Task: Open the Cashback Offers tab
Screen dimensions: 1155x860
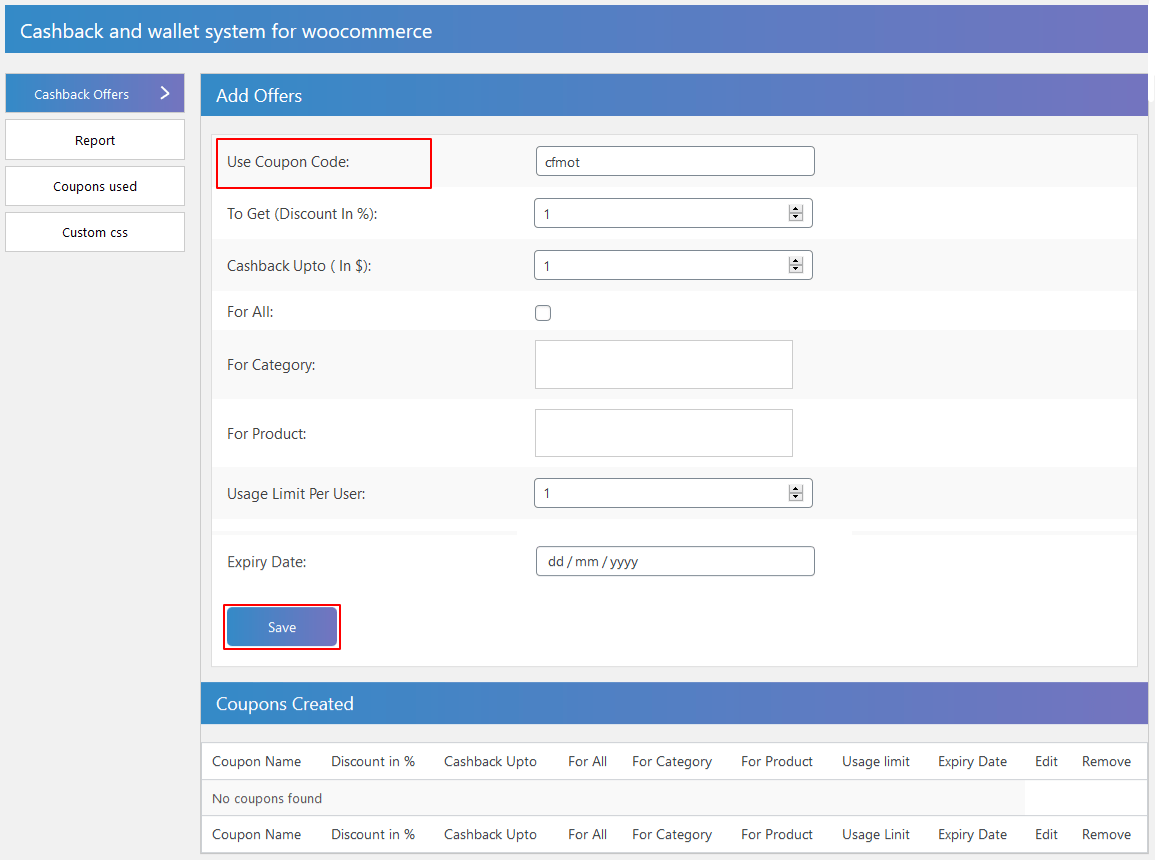Action: click(95, 94)
